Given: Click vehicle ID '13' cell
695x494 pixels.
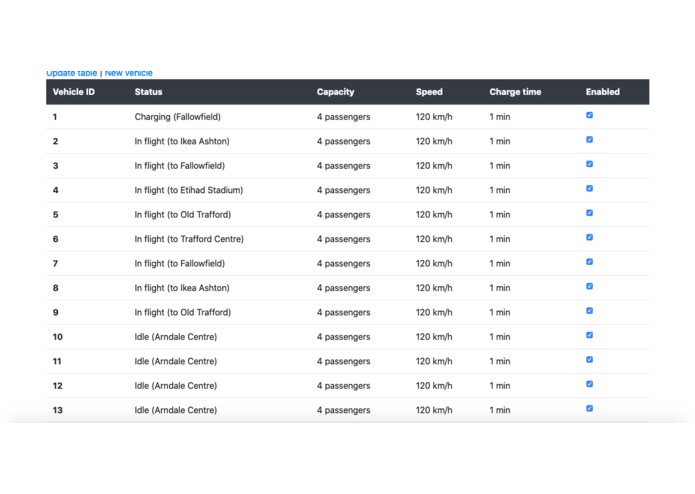Looking at the screenshot, I should coord(58,410).
